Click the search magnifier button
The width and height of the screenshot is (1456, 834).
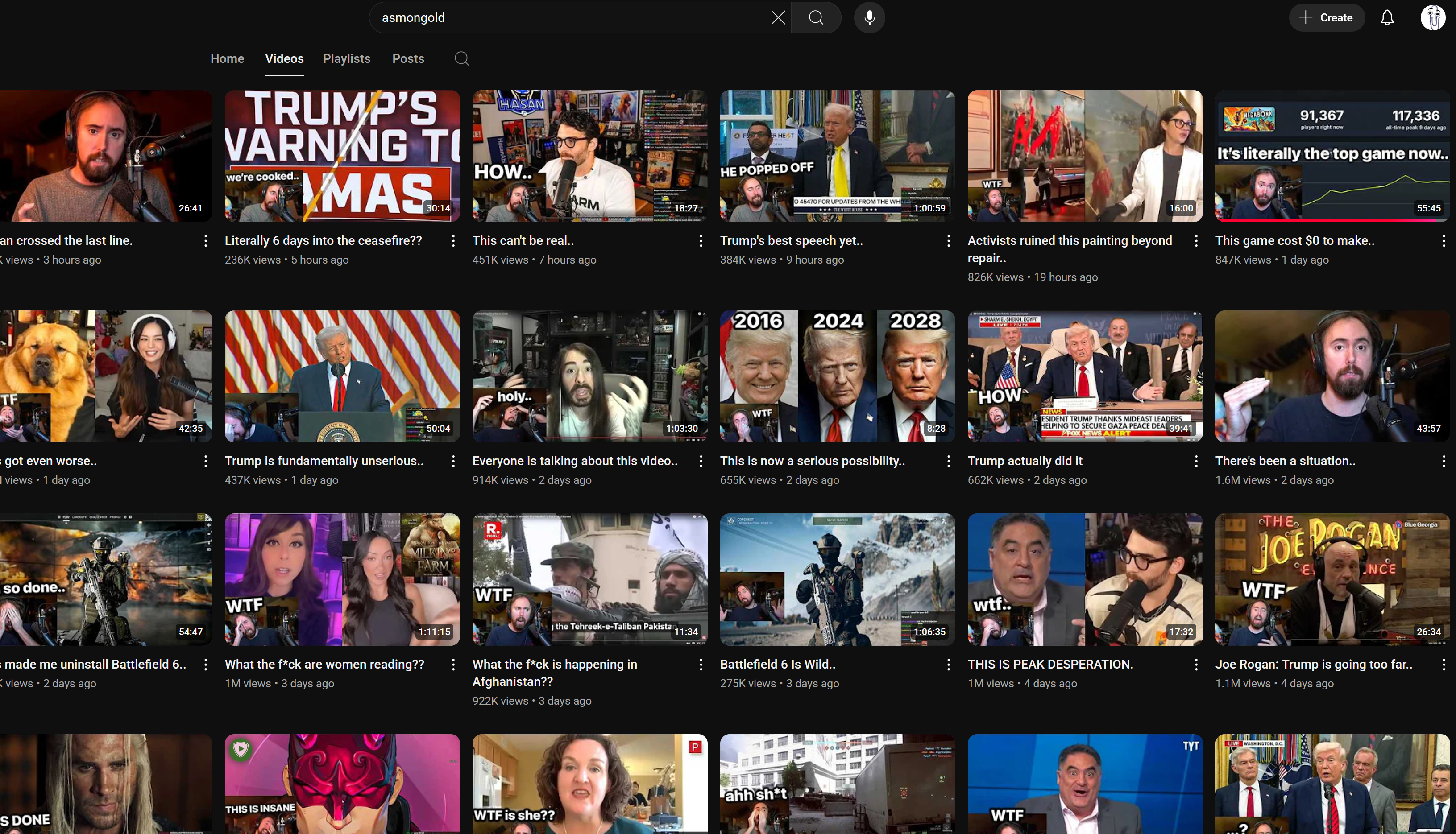coord(816,18)
